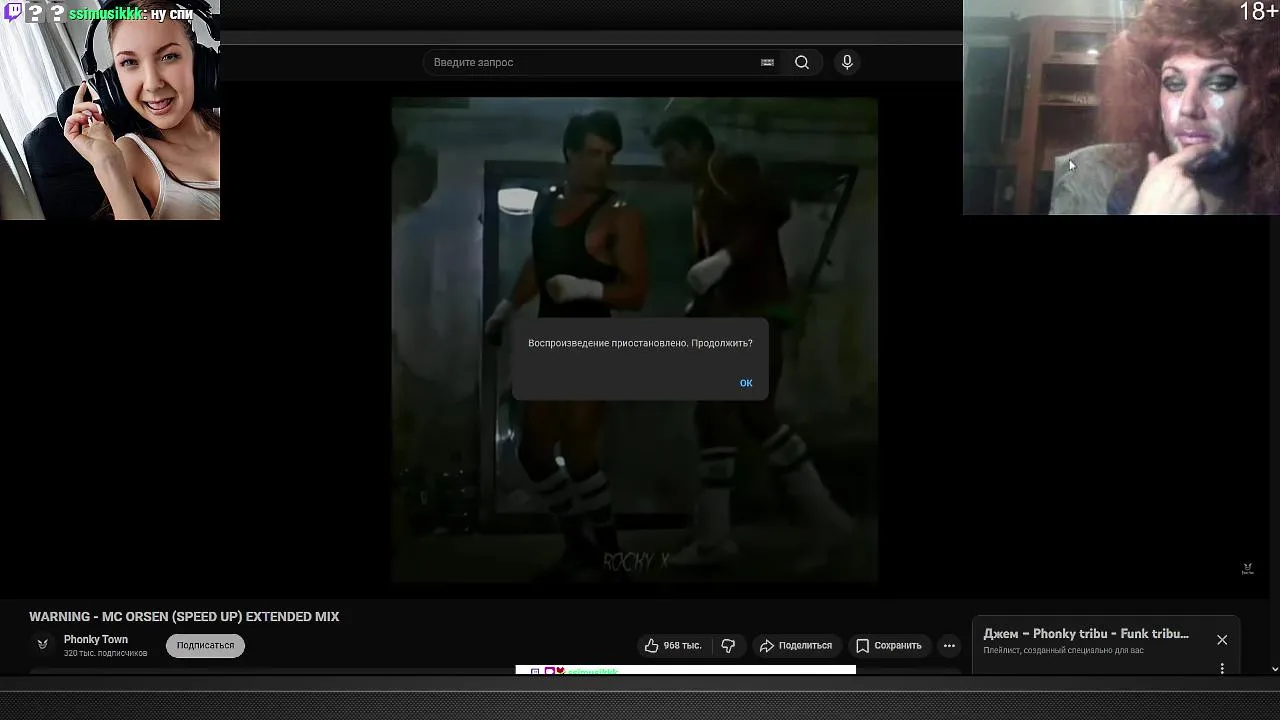Open playlist panel vertical dots menu
This screenshot has height=720, width=1280.
pos(1222,668)
